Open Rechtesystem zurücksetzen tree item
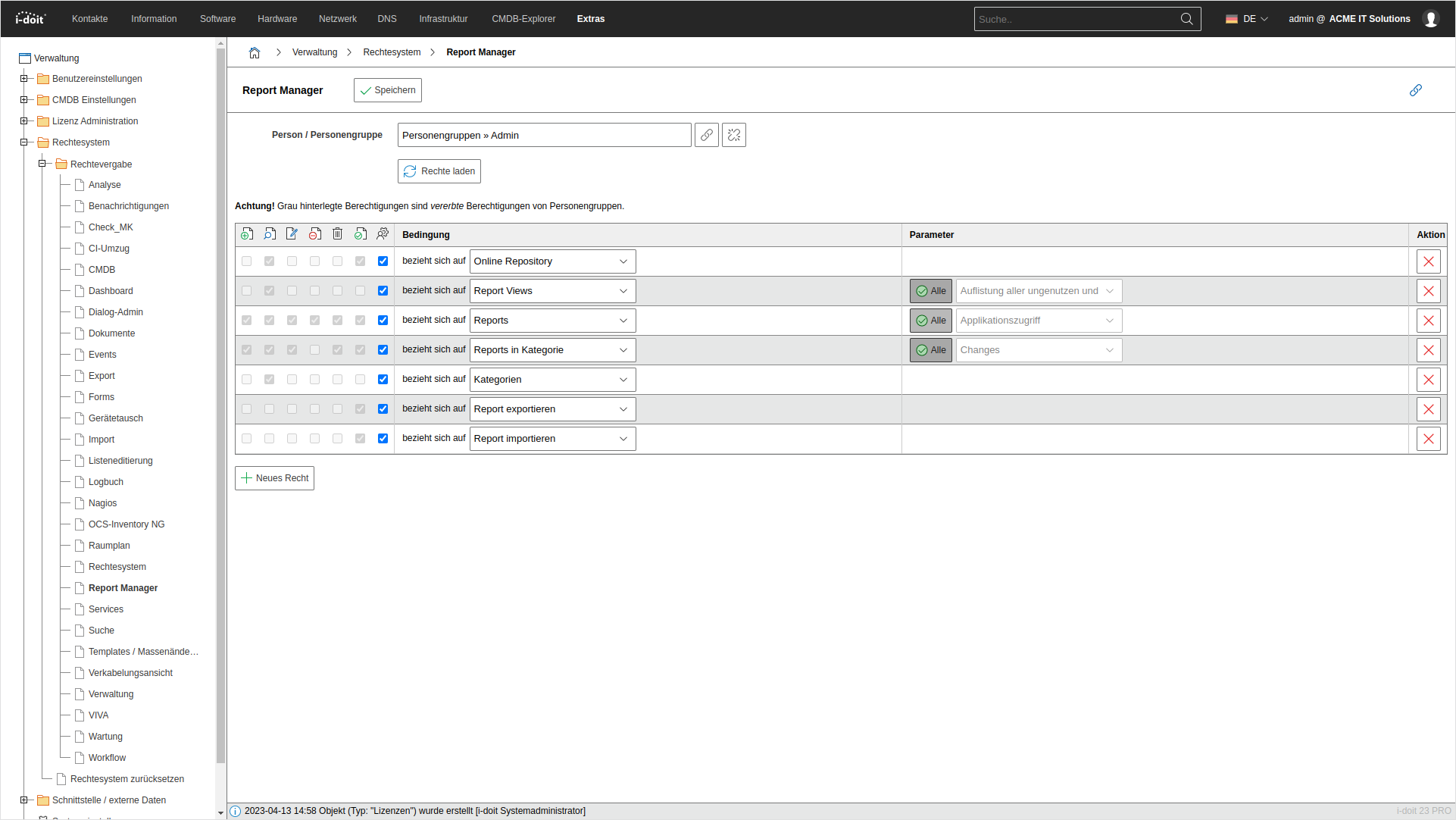The width and height of the screenshot is (1456, 820). pyautogui.click(x=127, y=779)
